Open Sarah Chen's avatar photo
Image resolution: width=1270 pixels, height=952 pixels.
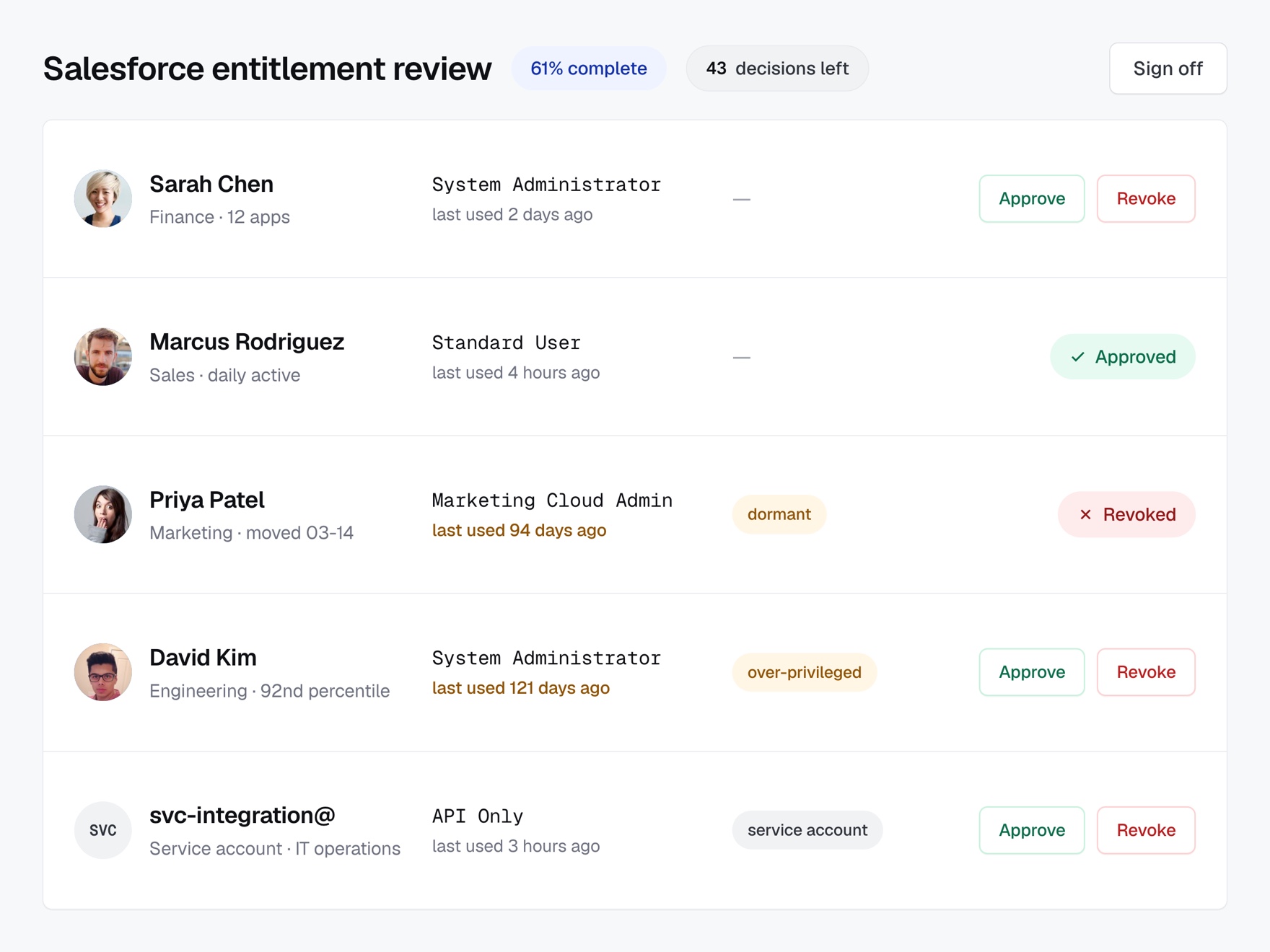click(103, 198)
